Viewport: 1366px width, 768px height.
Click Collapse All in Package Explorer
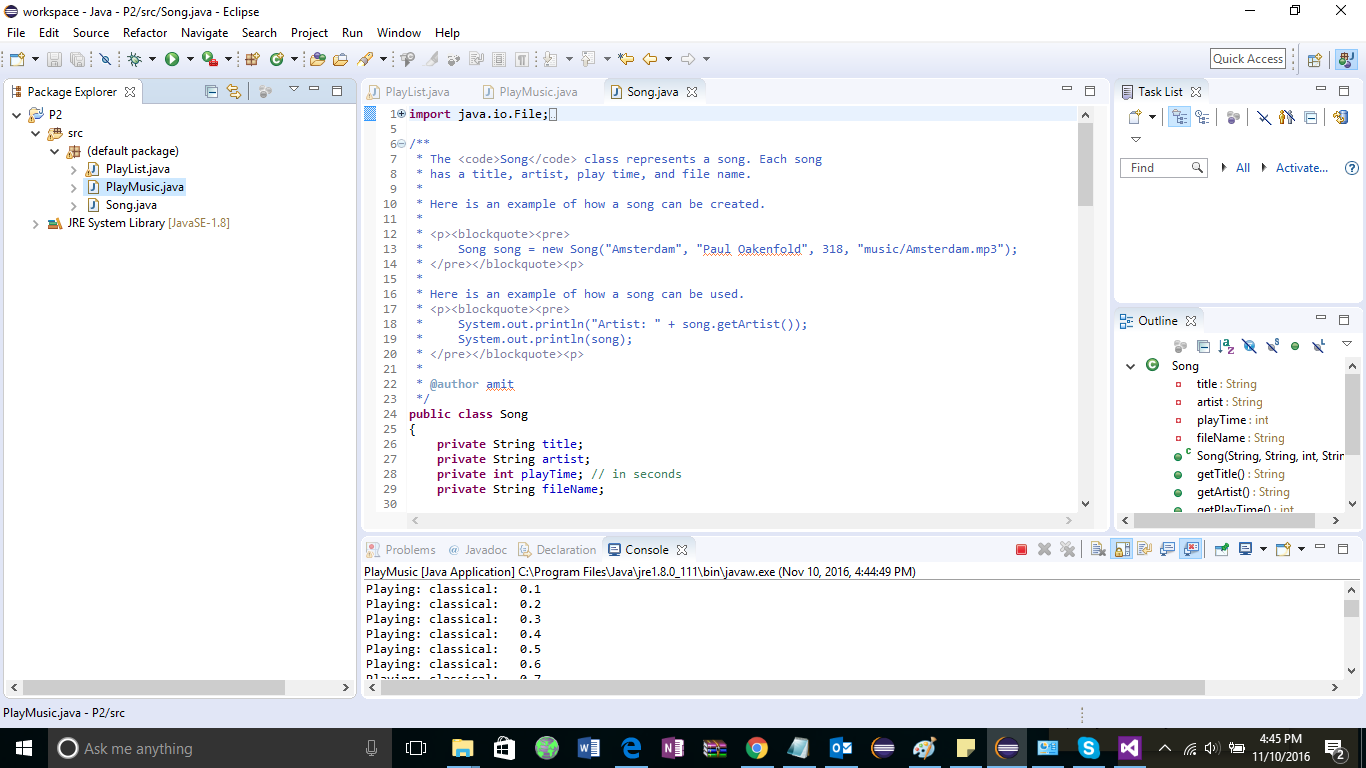coord(211,91)
